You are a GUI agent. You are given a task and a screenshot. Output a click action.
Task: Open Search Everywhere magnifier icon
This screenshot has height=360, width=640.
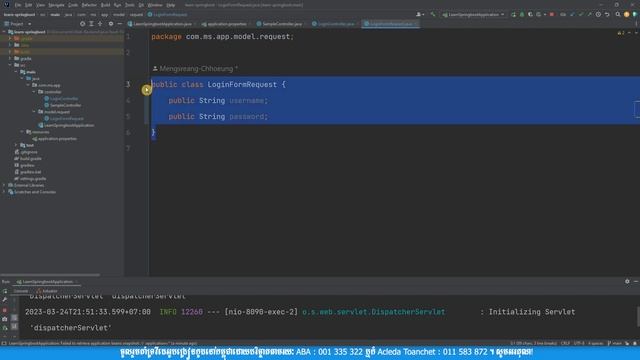pos(618,15)
